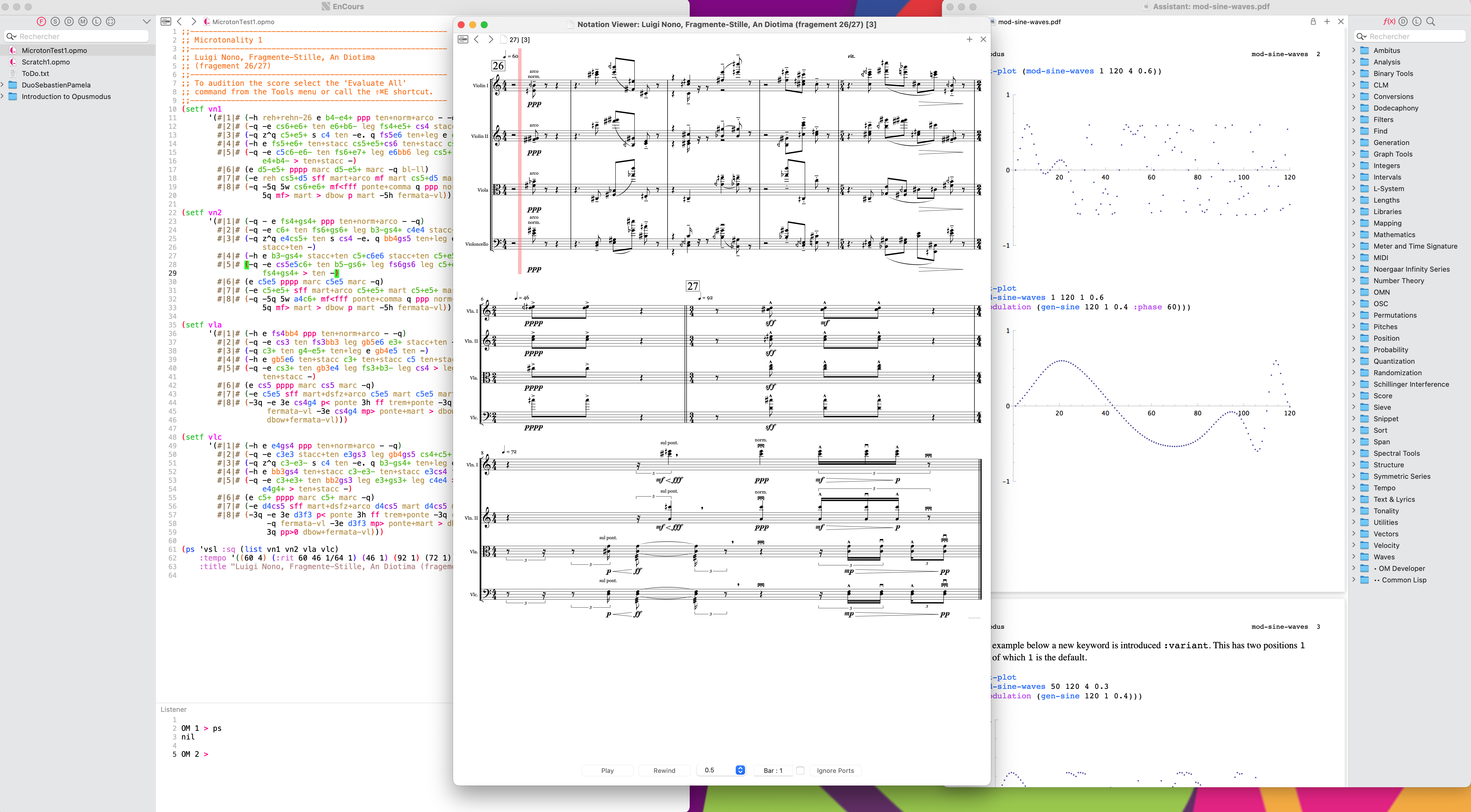Select the f(x) functions icon

[1389, 22]
